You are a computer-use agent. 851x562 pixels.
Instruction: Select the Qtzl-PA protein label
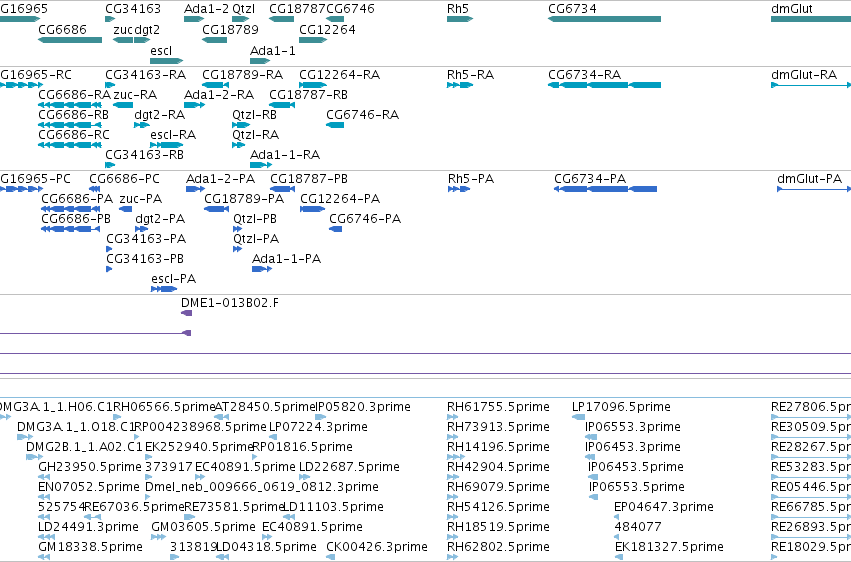[x=256, y=239]
